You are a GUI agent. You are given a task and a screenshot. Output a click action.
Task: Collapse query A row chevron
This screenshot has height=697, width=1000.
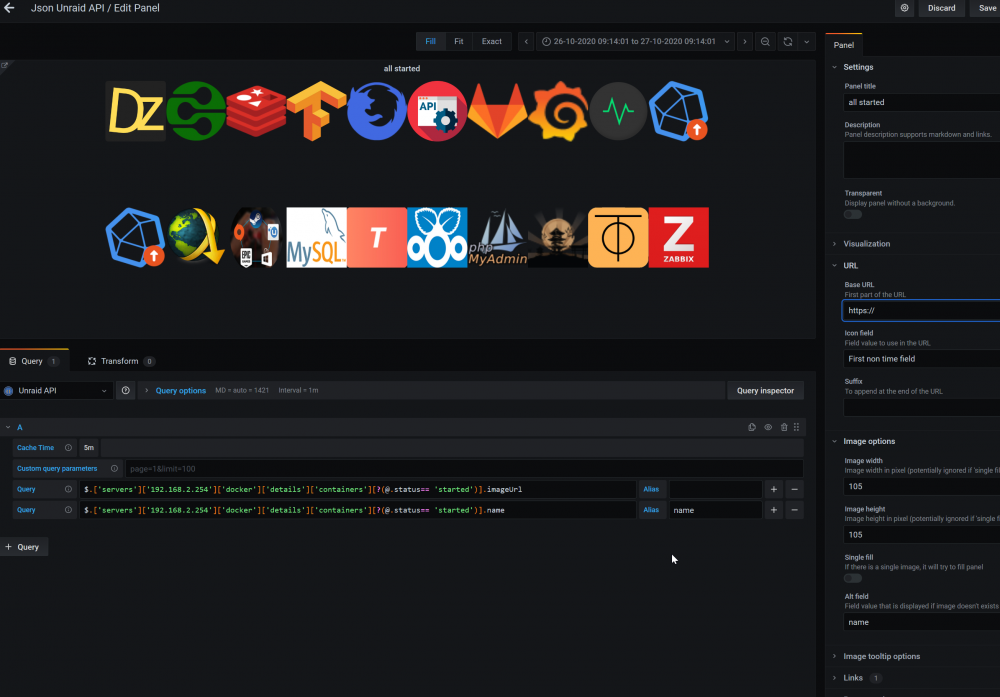click(x=8, y=427)
